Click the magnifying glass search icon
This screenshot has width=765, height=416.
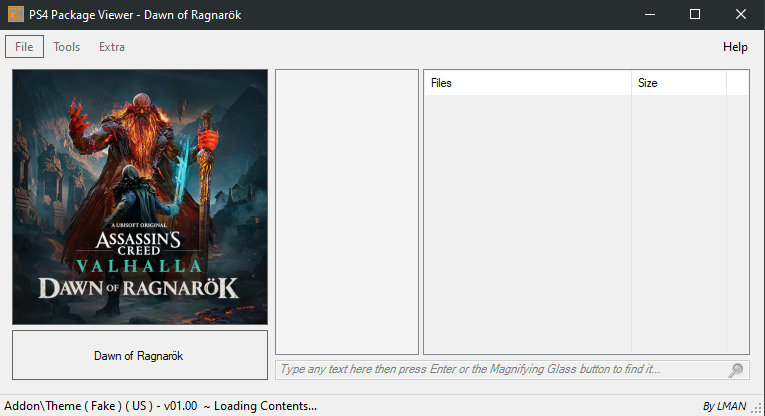[736, 370]
